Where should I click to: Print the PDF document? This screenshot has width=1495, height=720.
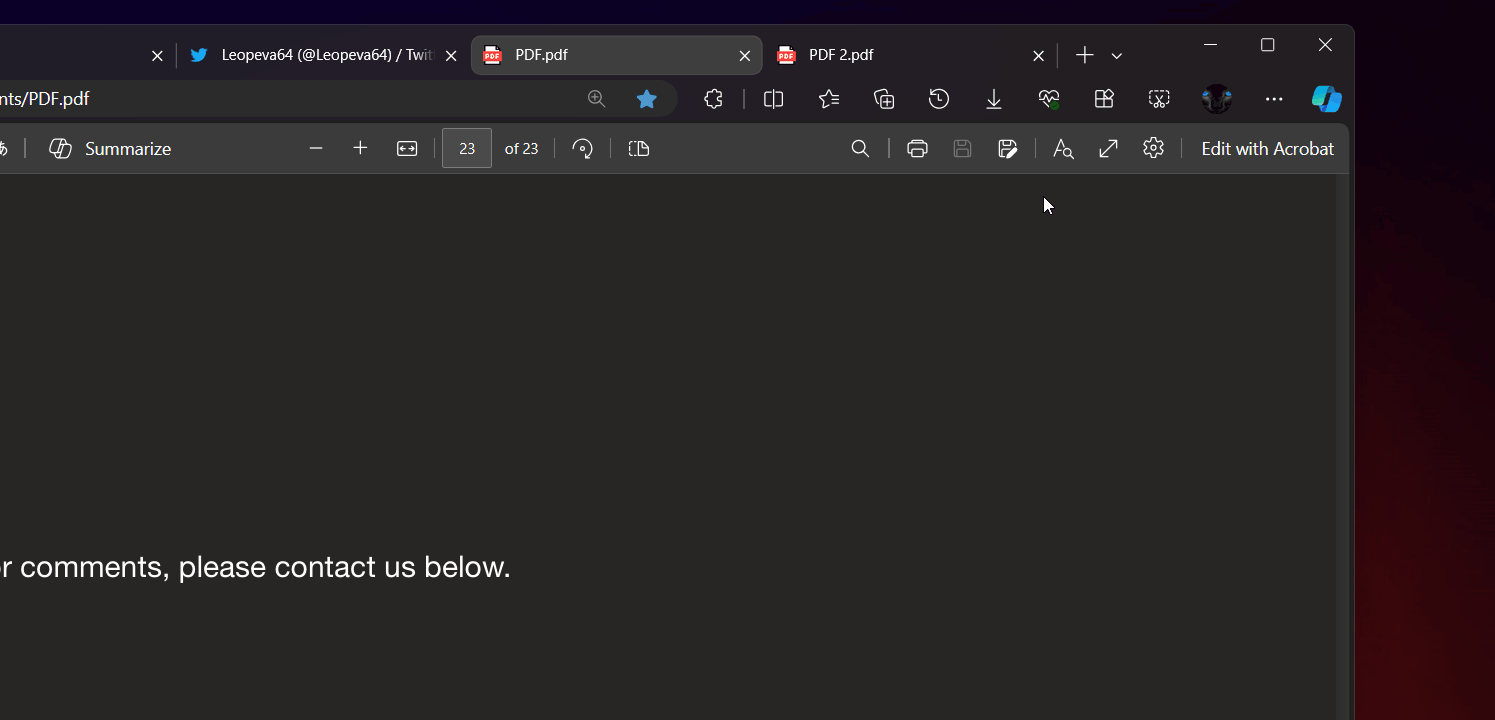click(x=917, y=149)
